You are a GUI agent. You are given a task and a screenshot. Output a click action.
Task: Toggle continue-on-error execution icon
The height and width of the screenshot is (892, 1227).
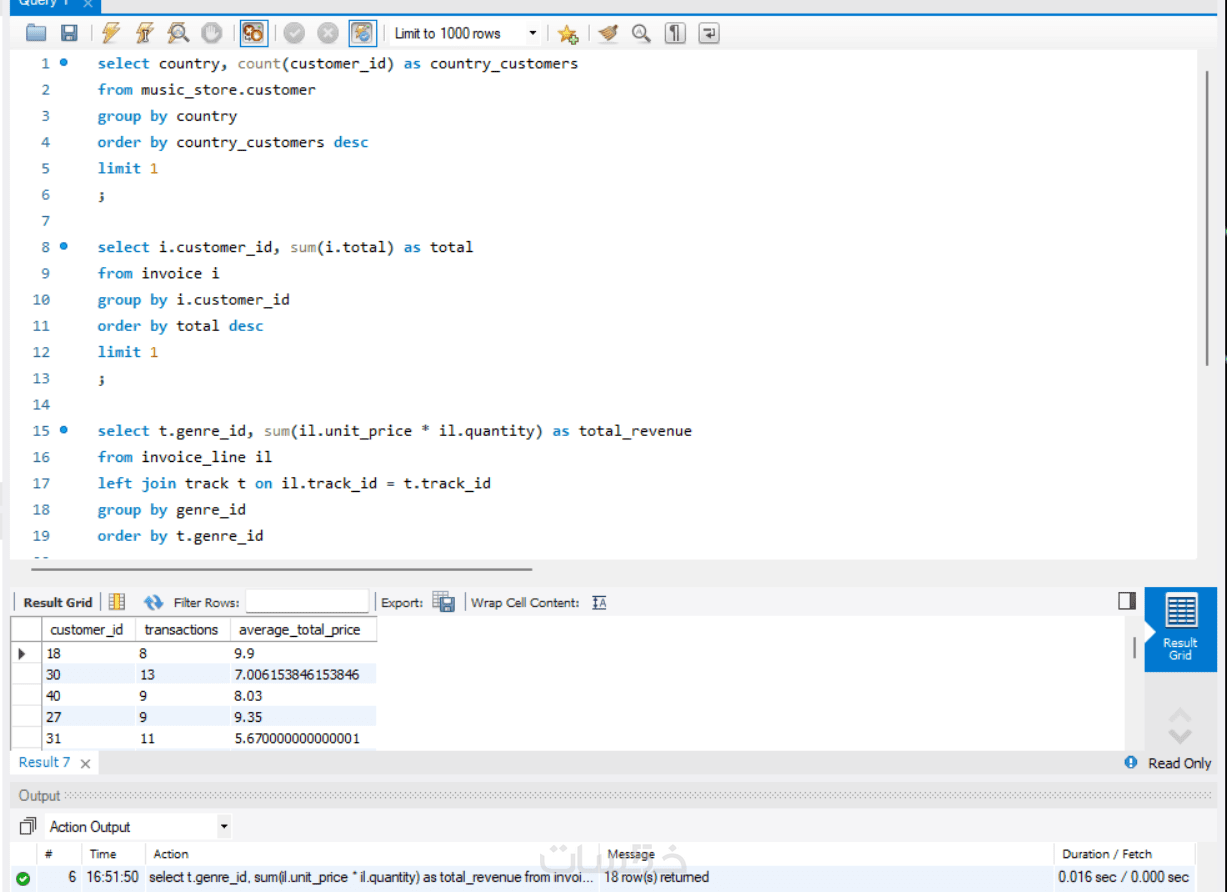[x=253, y=33]
